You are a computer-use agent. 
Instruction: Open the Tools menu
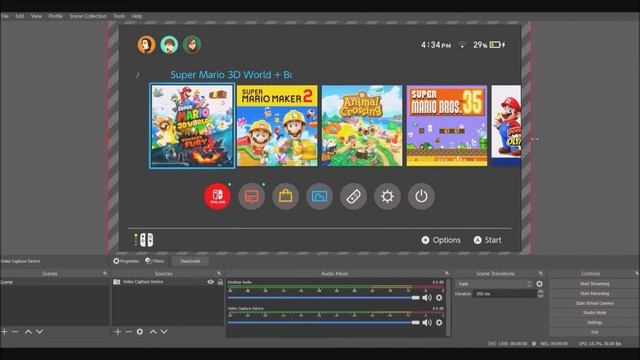click(x=119, y=16)
